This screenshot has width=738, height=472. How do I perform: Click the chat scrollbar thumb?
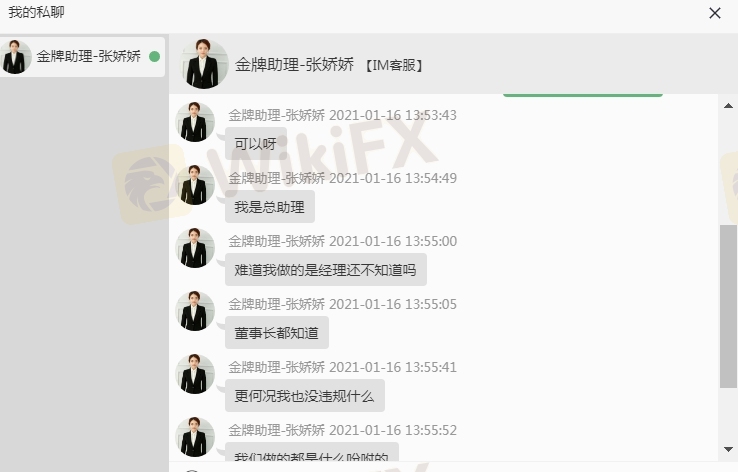pyautogui.click(x=728, y=306)
